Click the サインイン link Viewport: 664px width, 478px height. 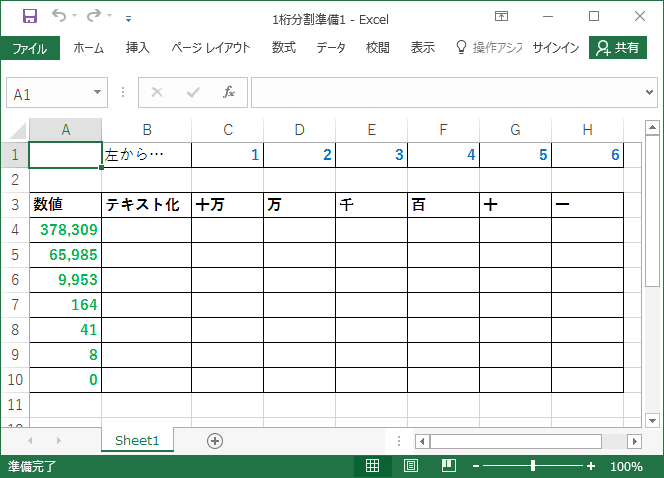coord(556,47)
